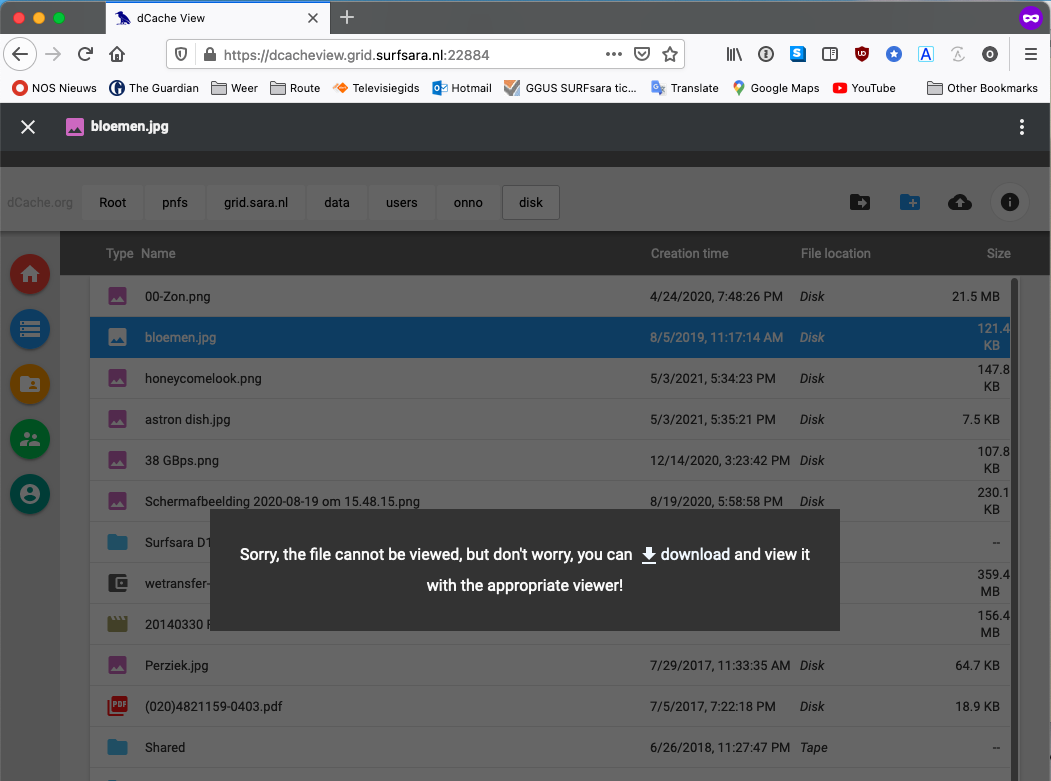This screenshot has width=1051, height=781.
Task: Open the viewer's three-dot more options menu
Action: [x=1022, y=127]
